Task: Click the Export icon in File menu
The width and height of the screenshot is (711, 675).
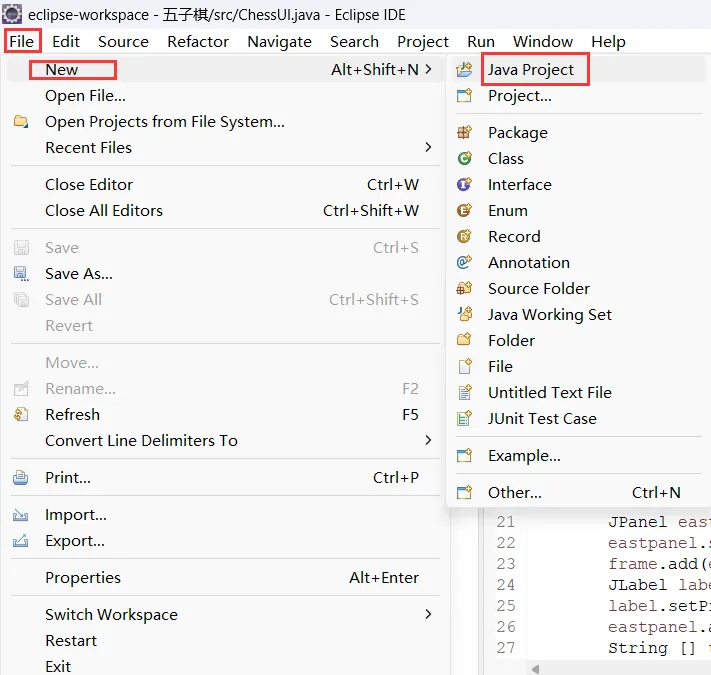Action: pyautogui.click(x=21, y=540)
